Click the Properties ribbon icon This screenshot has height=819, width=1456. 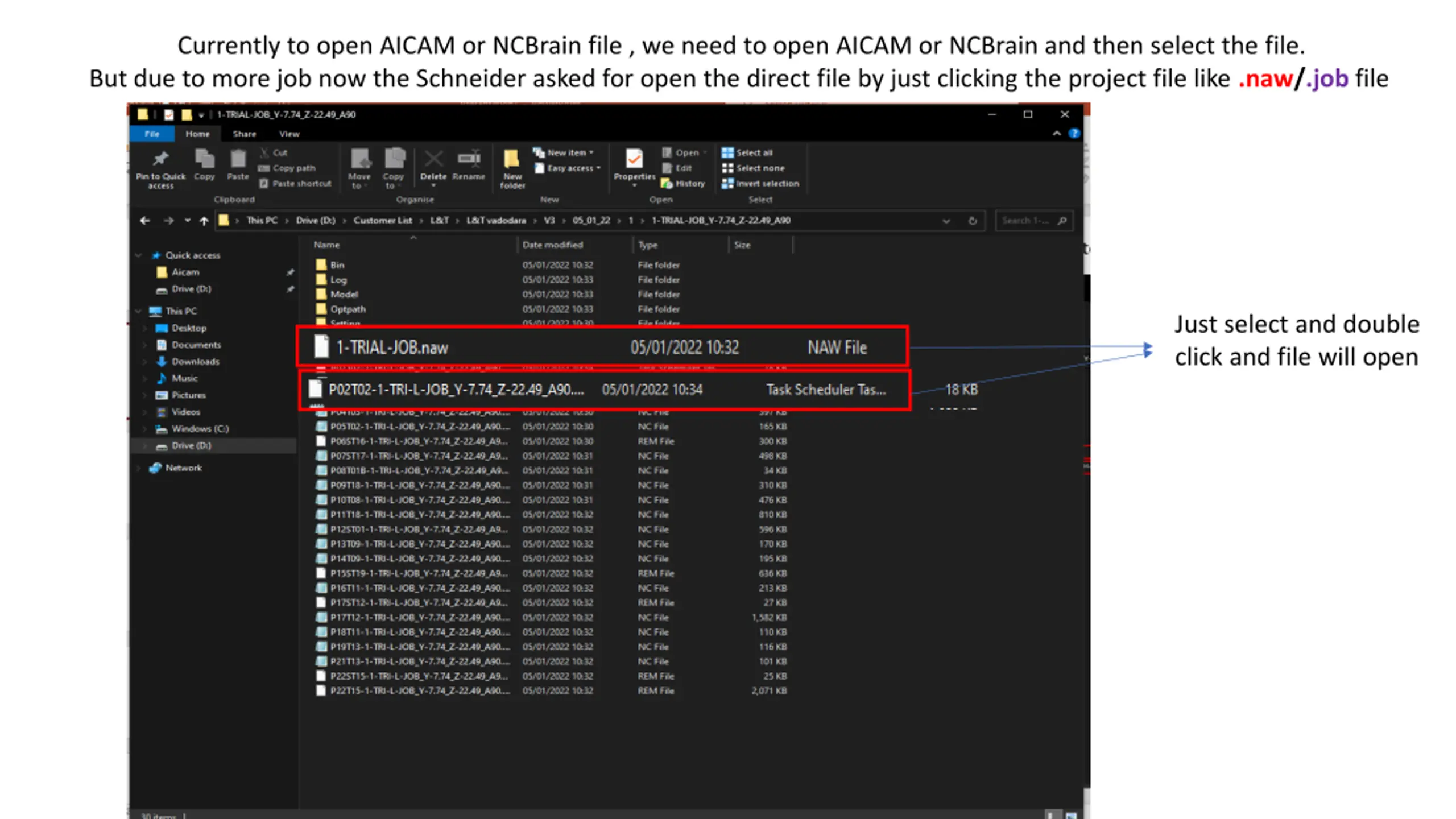(x=634, y=168)
